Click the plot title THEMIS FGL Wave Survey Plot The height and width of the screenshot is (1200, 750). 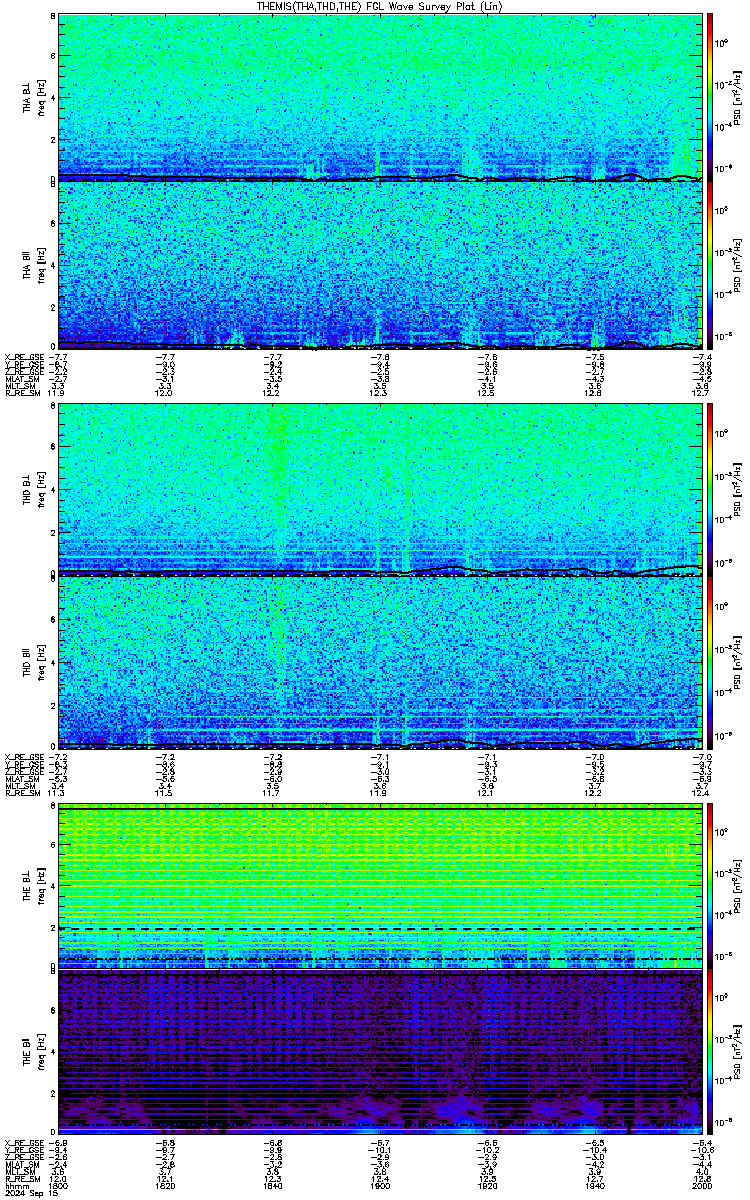point(379,6)
